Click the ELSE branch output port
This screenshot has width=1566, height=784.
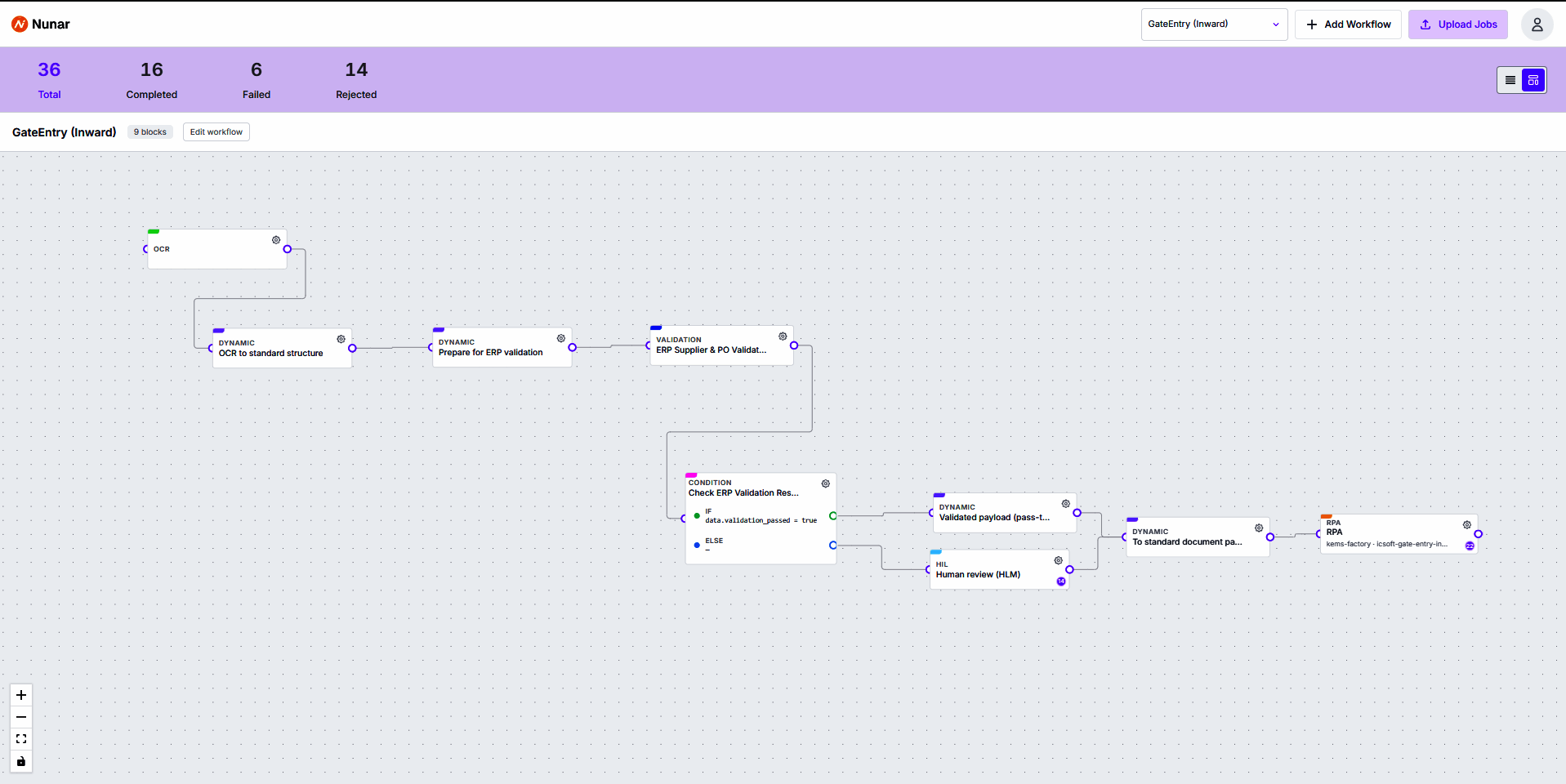[832, 546]
